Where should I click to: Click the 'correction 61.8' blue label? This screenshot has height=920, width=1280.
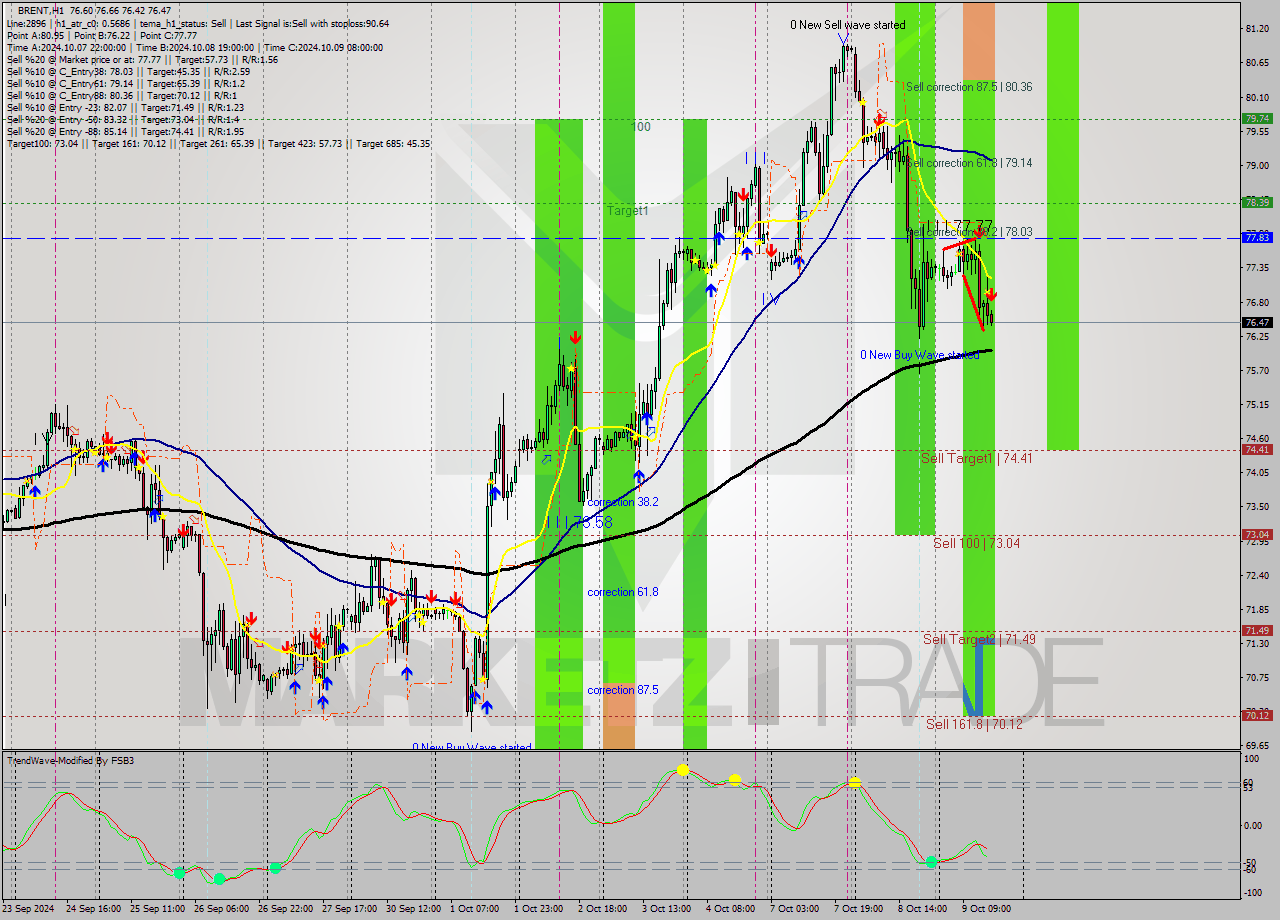[623, 592]
